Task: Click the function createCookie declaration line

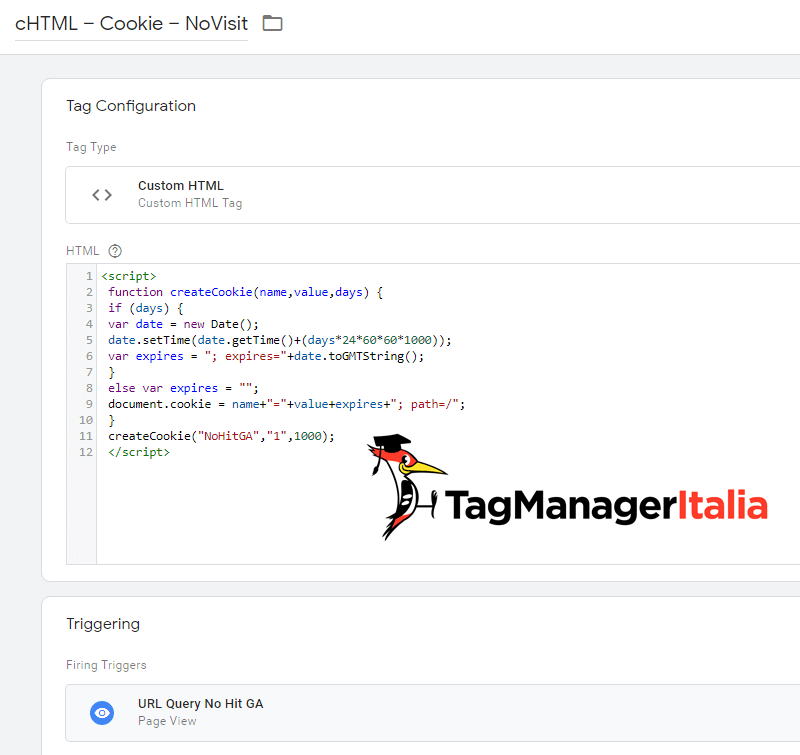Action: [x=245, y=292]
